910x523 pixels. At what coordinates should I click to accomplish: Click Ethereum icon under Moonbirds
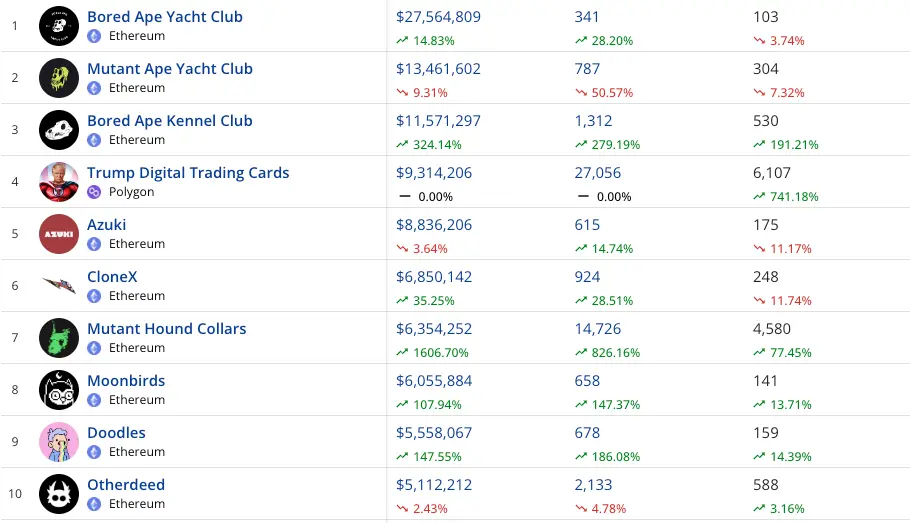click(94, 400)
